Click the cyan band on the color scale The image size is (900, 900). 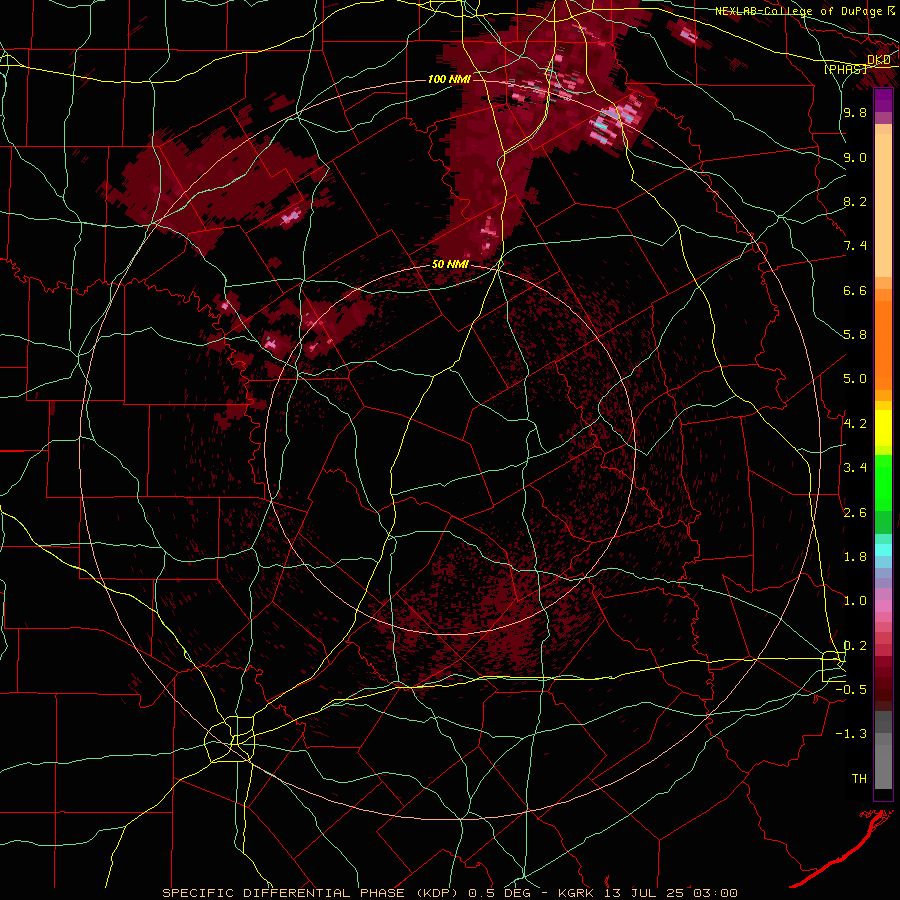click(x=883, y=550)
